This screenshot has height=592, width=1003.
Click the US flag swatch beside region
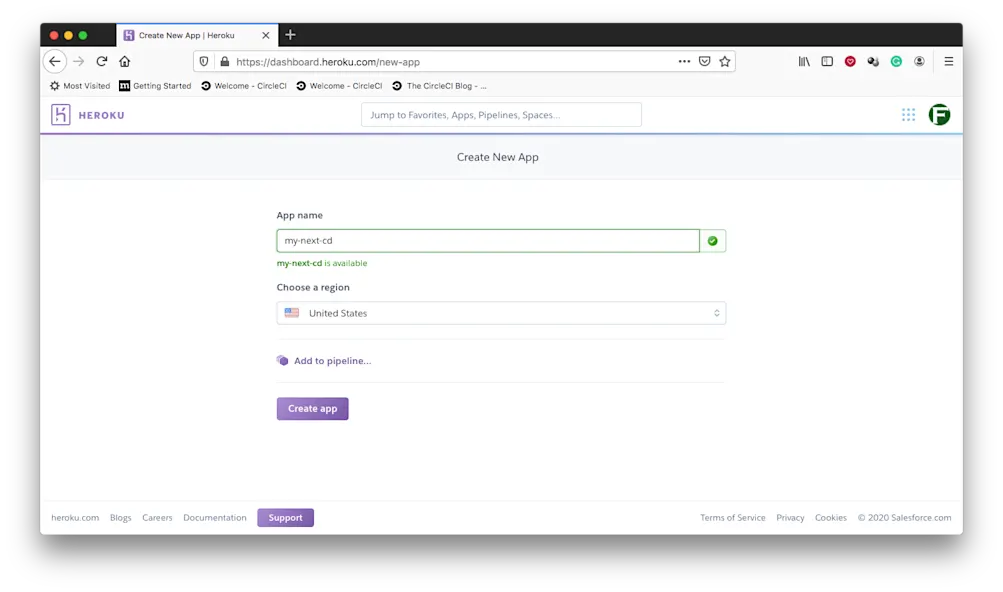point(290,312)
